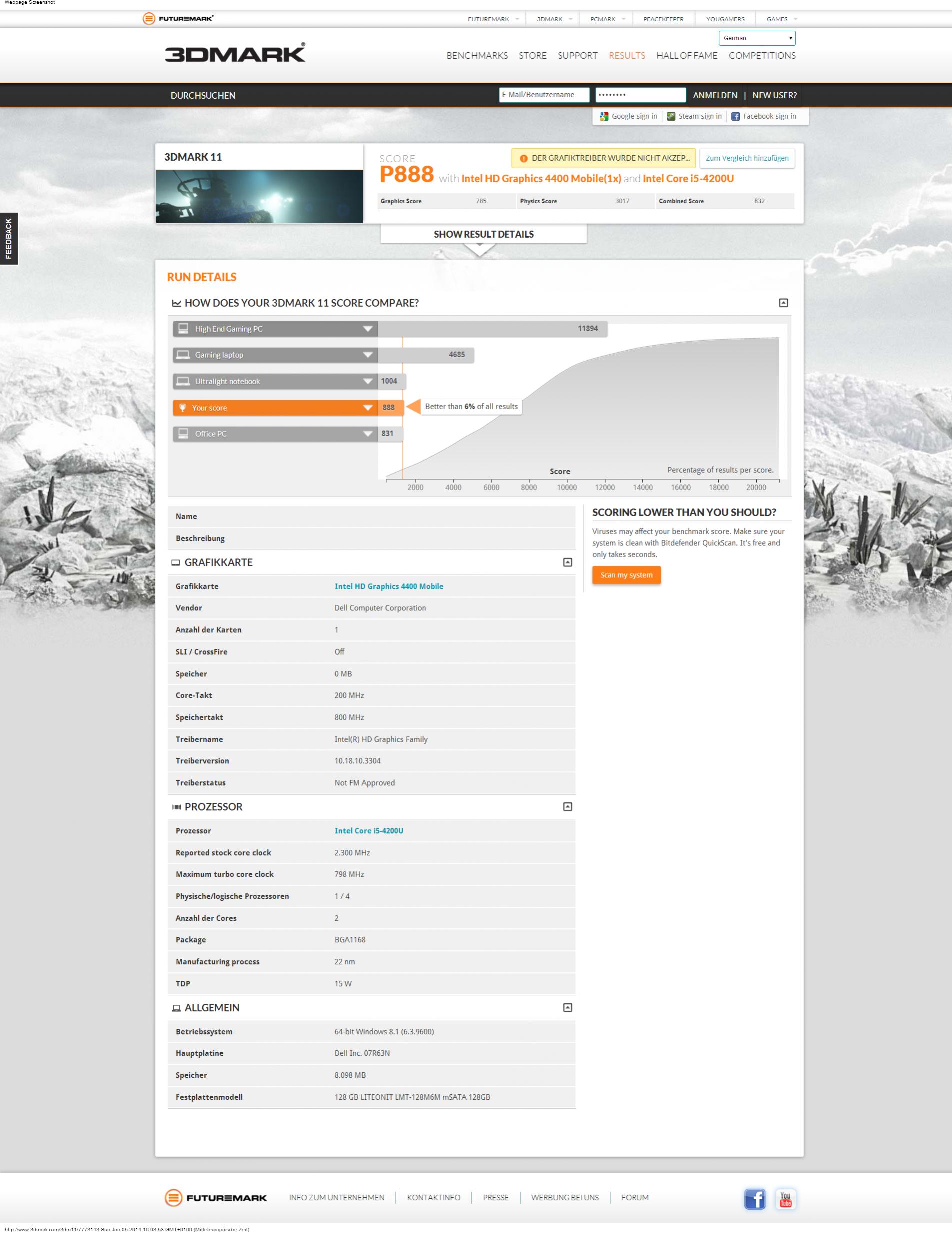Click the Your score orange bar
Viewport: 952px width, 1233px height.
click(x=288, y=408)
